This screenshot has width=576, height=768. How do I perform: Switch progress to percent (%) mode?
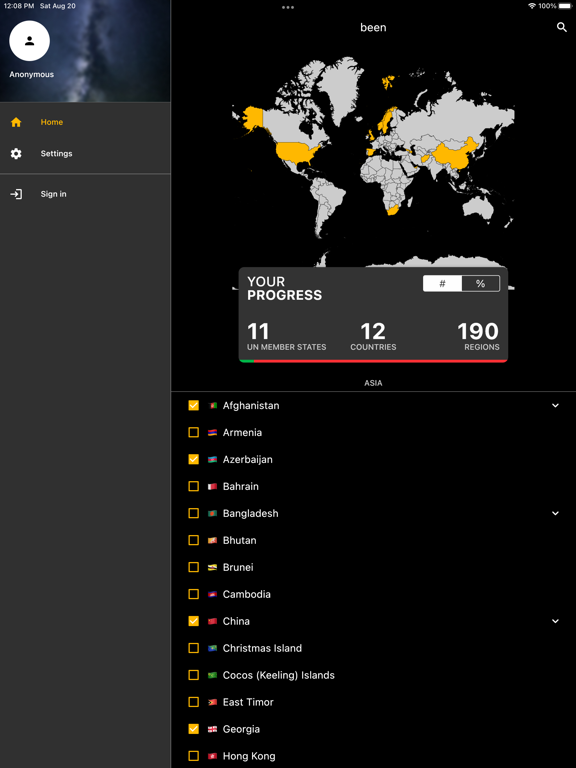coord(480,284)
